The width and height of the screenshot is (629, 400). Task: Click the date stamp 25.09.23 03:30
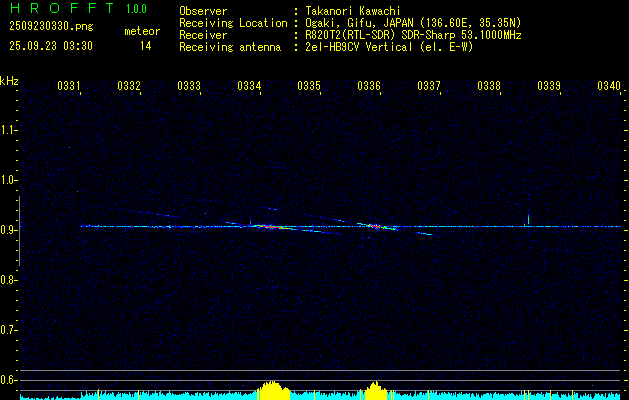click(51, 46)
